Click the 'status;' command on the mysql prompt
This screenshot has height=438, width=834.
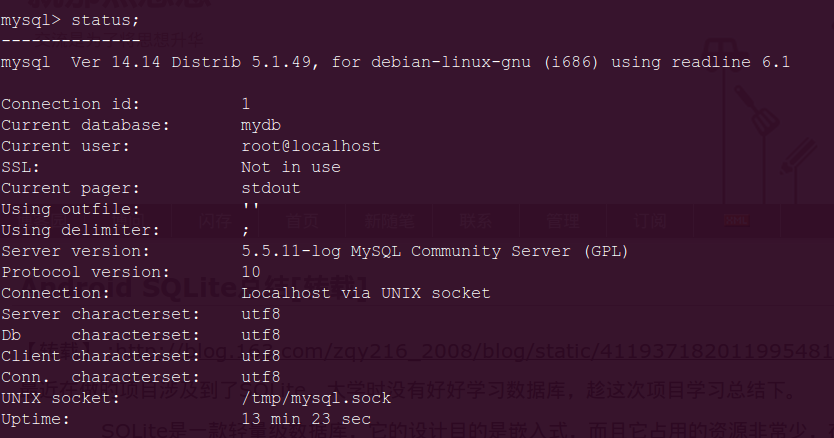coord(105,20)
